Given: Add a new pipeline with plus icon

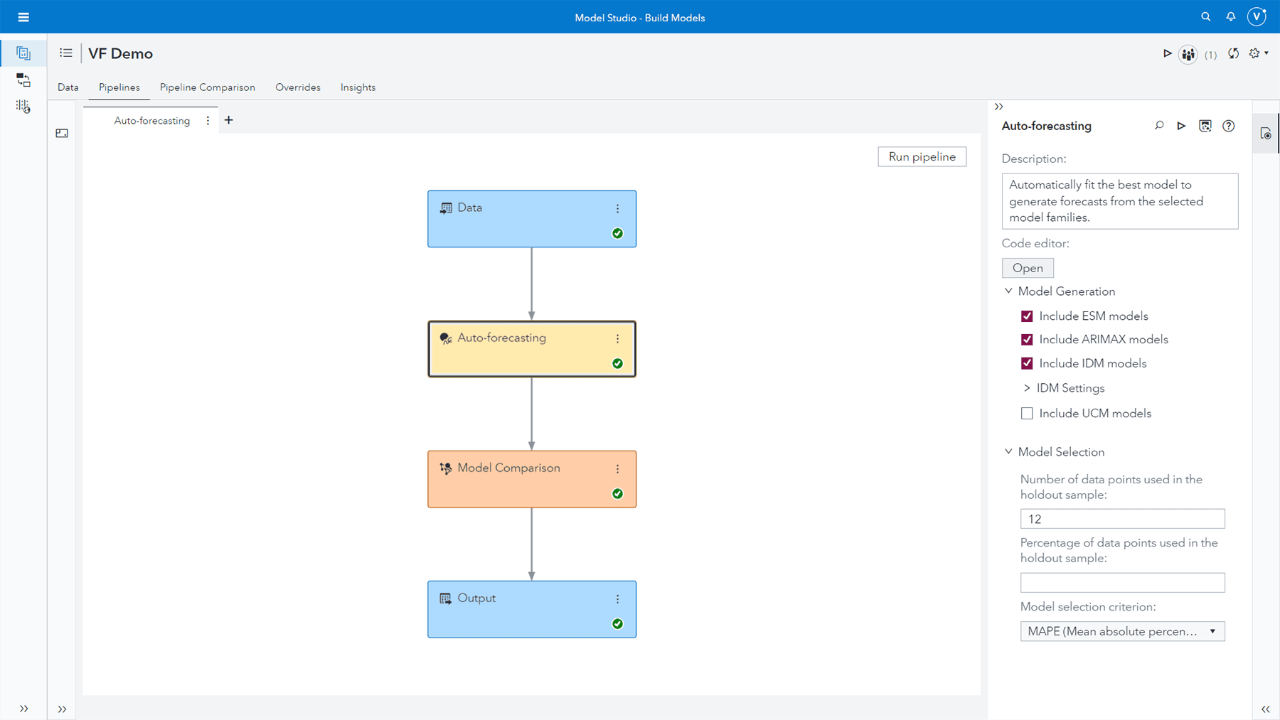Looking at the screenshot, I should 229,120.
